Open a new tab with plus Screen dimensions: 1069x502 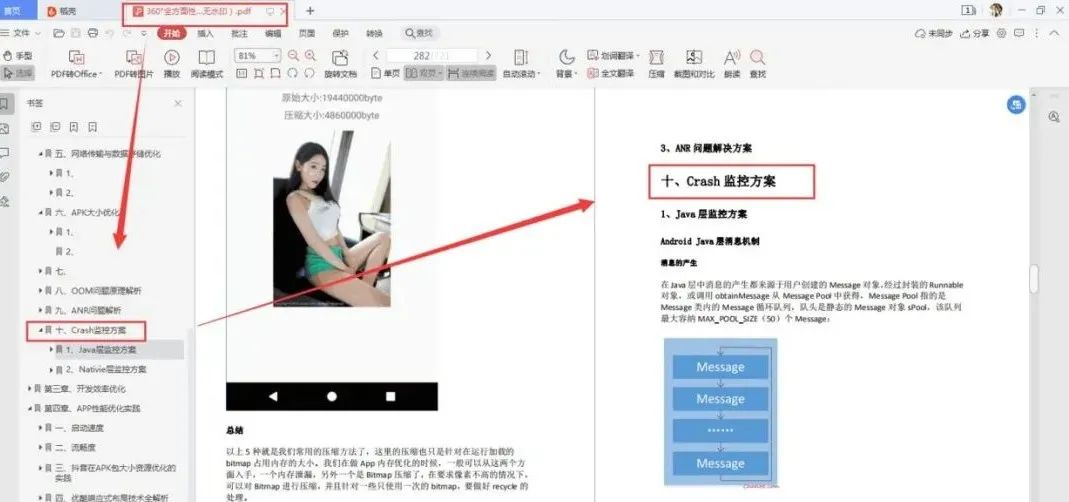click(310, 11)
